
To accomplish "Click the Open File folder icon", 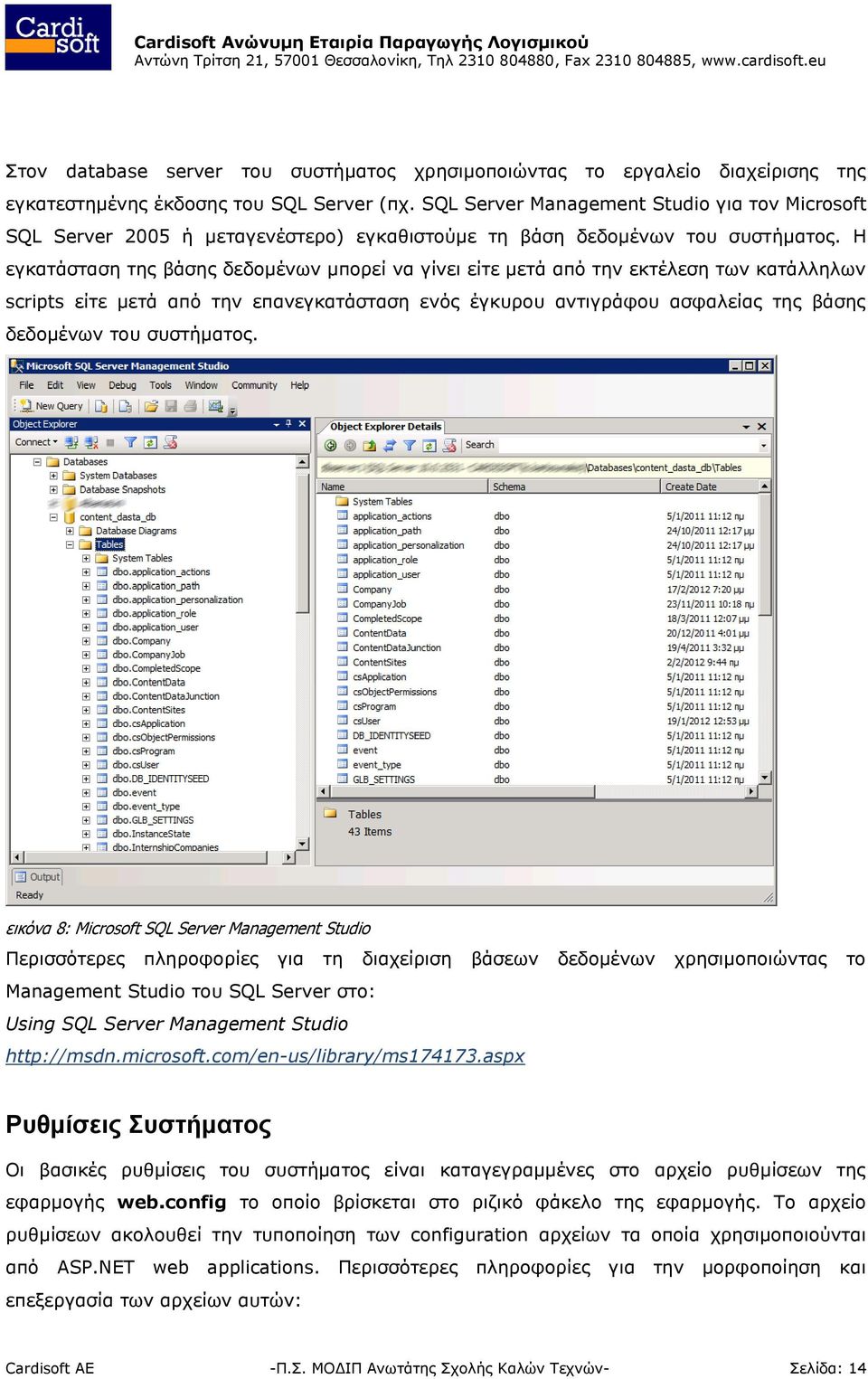I will [x=151, y=406].
